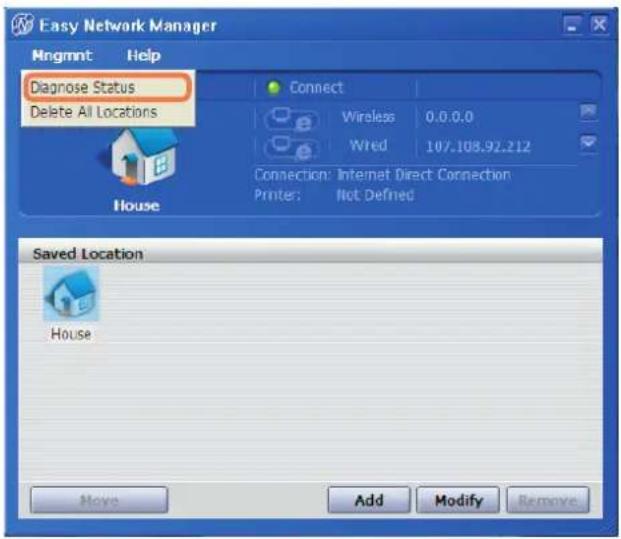Click the large House location icon
This screenshot has height=539, width=621.
138,157
